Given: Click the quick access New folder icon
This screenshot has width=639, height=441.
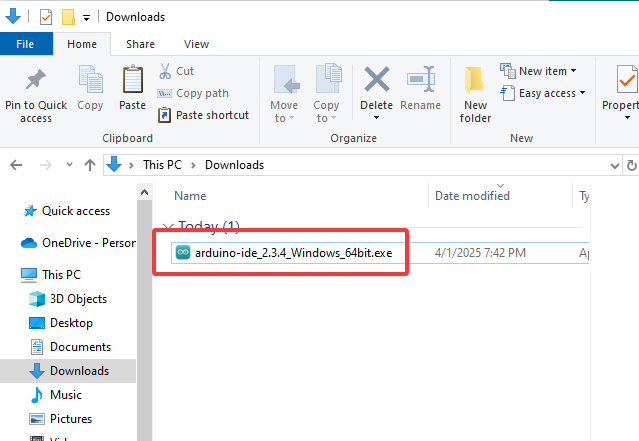Looking at the screenshot, I should click(68, 17).
